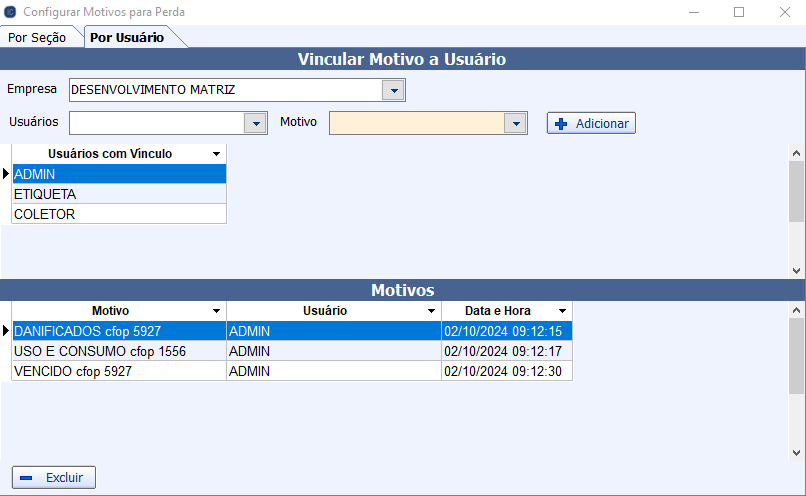Select the ADMIN user row
Screen dimensions: 806x496
point(118,174)
